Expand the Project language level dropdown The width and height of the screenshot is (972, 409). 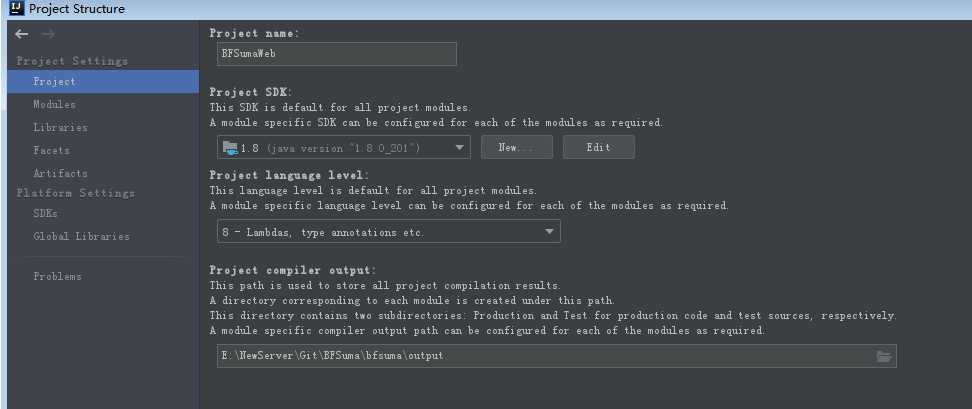click(x=550, y=232)
